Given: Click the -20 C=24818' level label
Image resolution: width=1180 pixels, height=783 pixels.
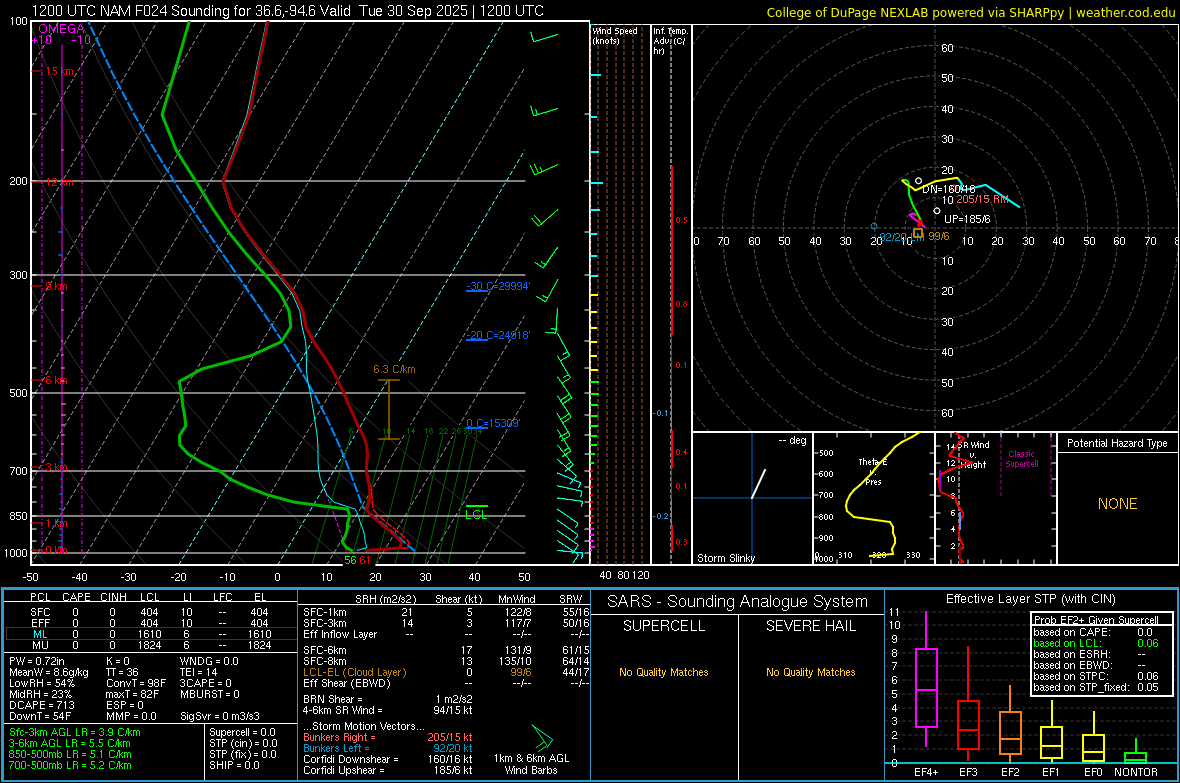Looking at the screenshot, I should (498, 335).
